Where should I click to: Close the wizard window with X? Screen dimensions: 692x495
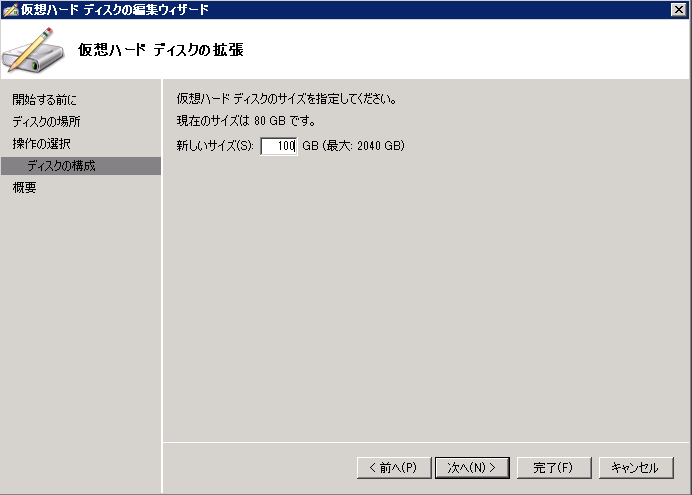pos(678,9)
